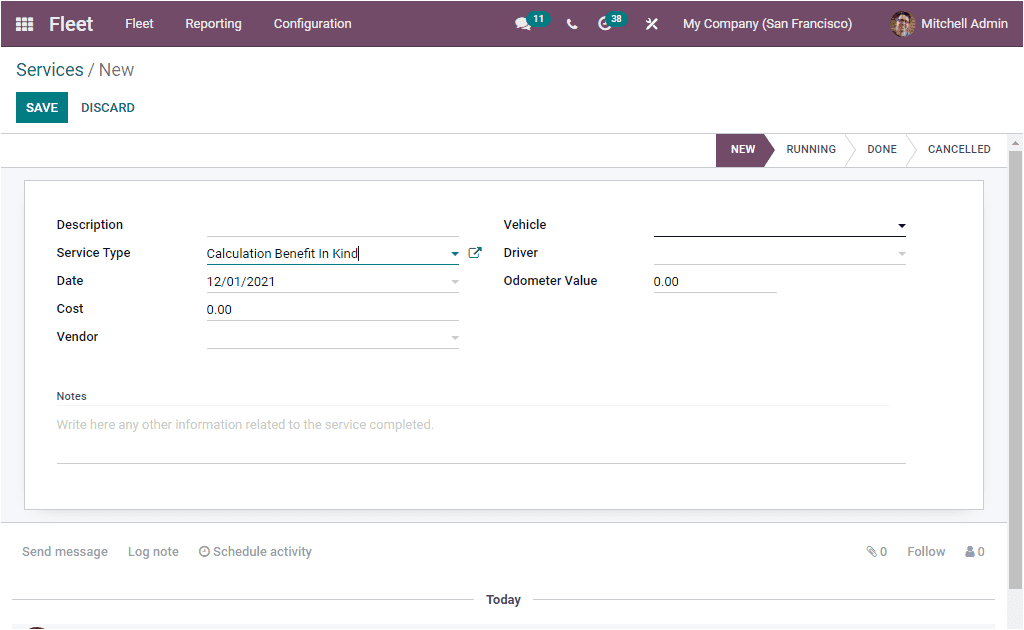
Task: Switch to the Reporting menu
Action: tap(213, 24)
